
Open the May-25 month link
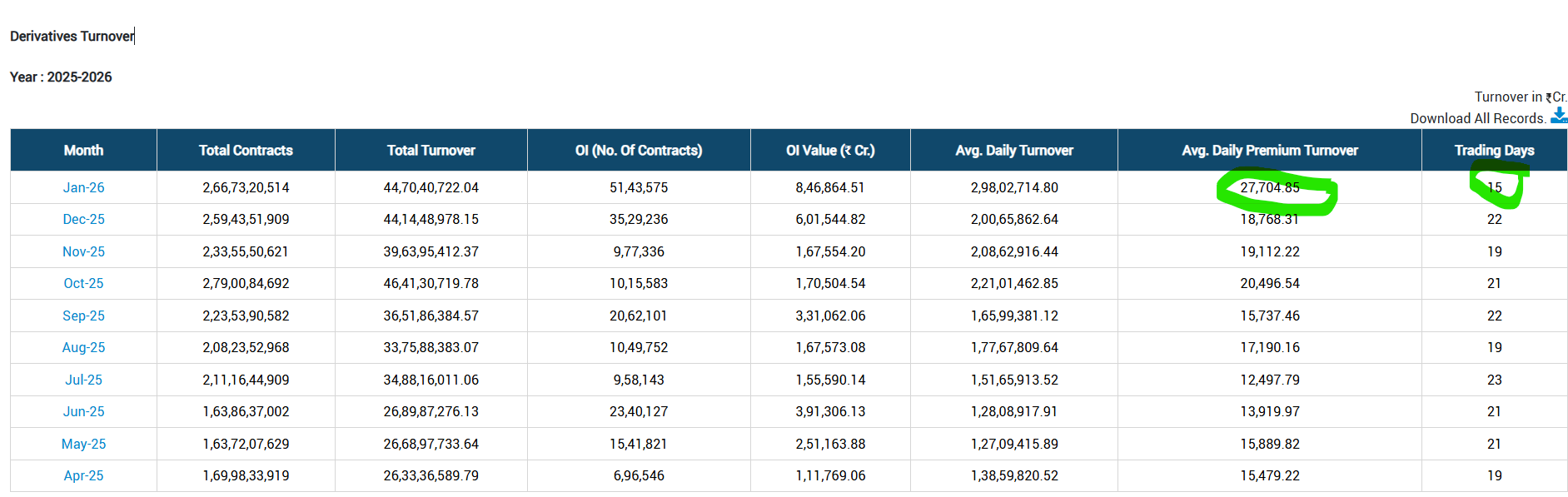(x=83, y=444)
